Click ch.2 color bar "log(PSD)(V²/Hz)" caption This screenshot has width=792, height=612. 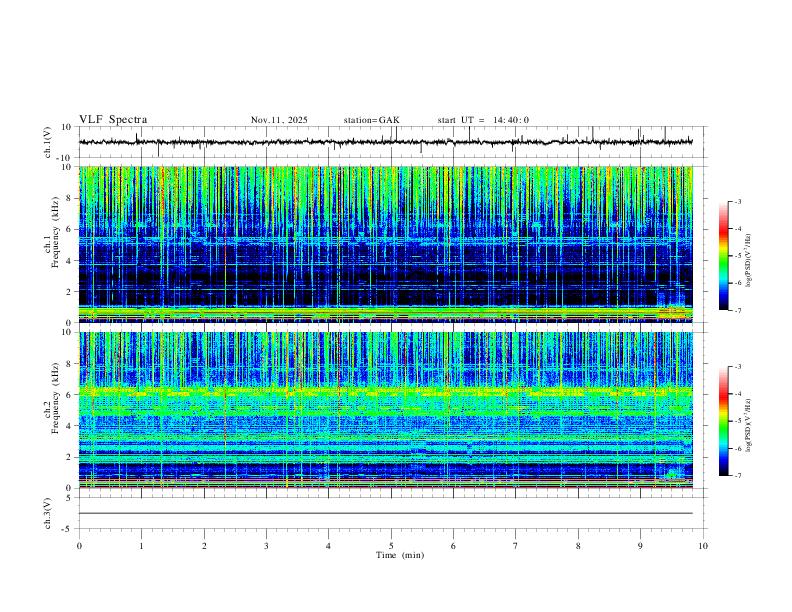tap(749, 426)
